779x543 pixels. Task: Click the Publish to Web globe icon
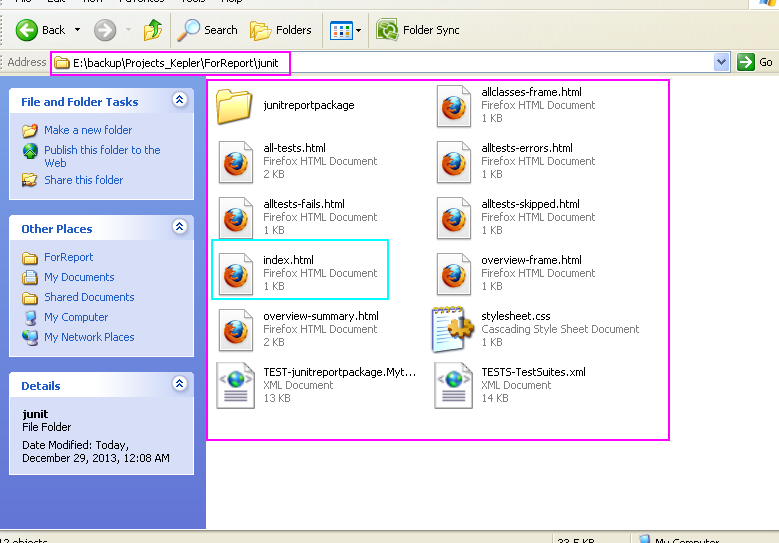pyautogui.click(x=30, y=151)
